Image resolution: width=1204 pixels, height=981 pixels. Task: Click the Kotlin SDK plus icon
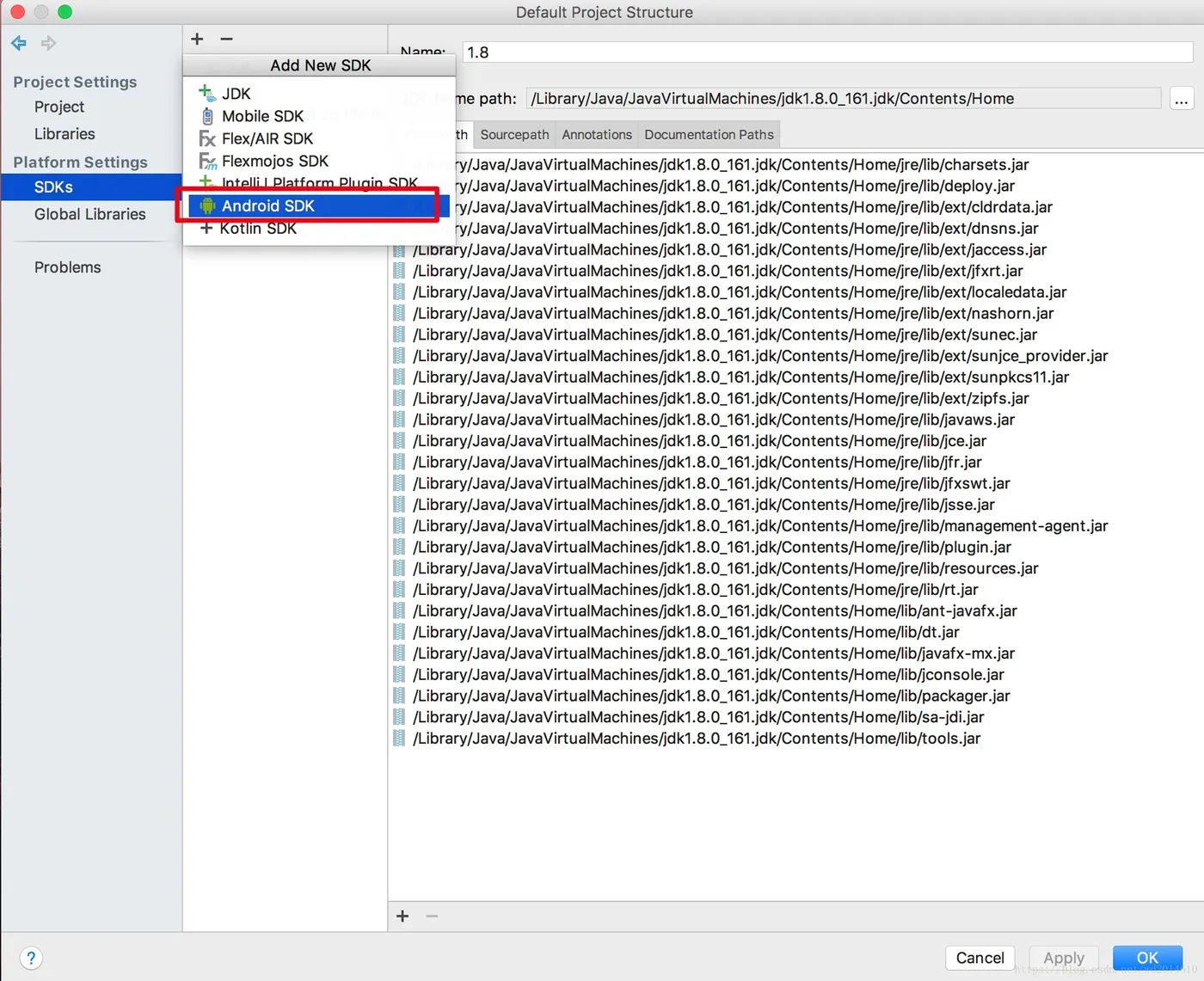[206, 228]
